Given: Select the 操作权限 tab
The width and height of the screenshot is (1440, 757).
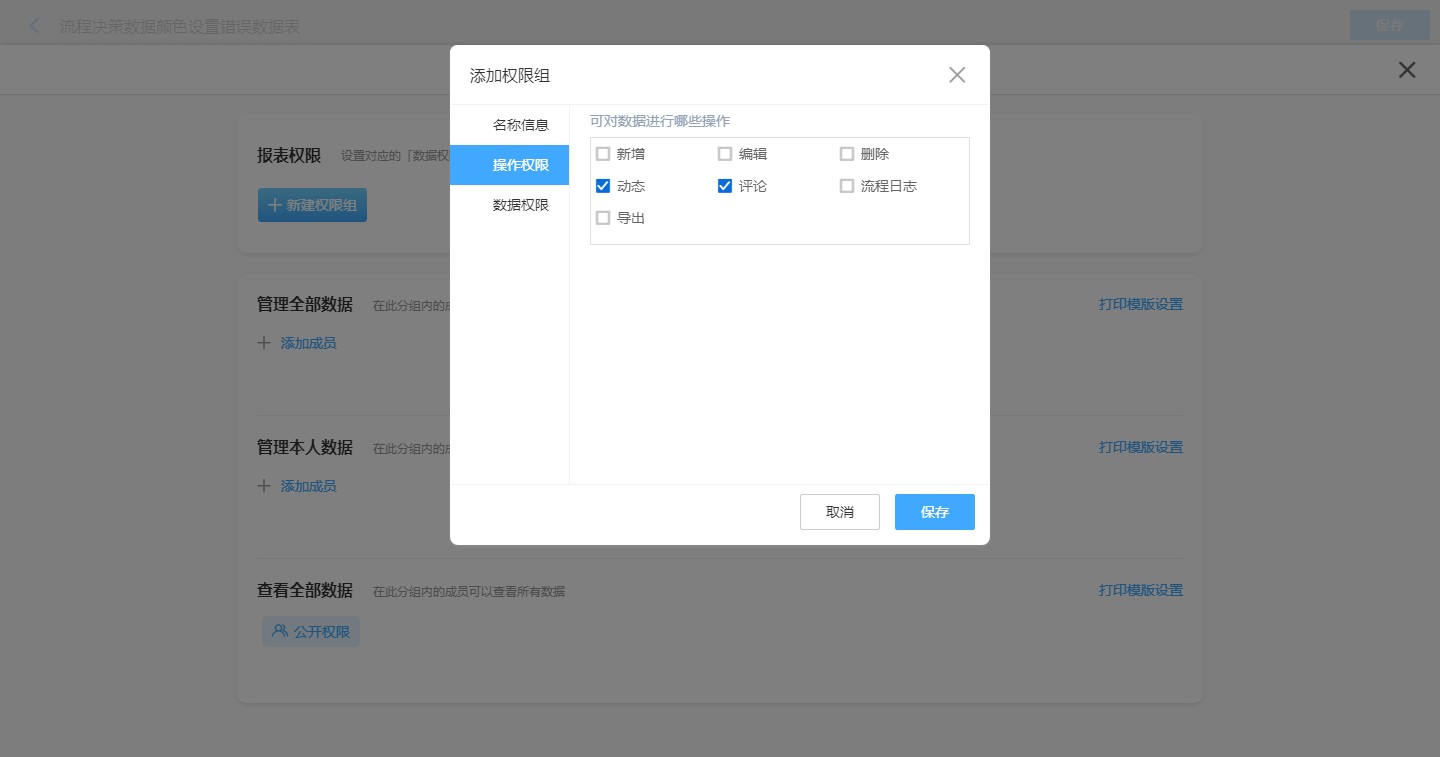Looking at the screenshot, I should pos(520,165).
